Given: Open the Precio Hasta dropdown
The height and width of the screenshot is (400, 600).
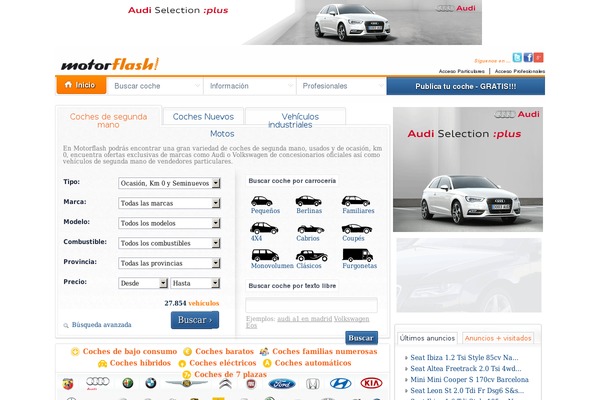Looking at the screenshot, I should [195, 283].
